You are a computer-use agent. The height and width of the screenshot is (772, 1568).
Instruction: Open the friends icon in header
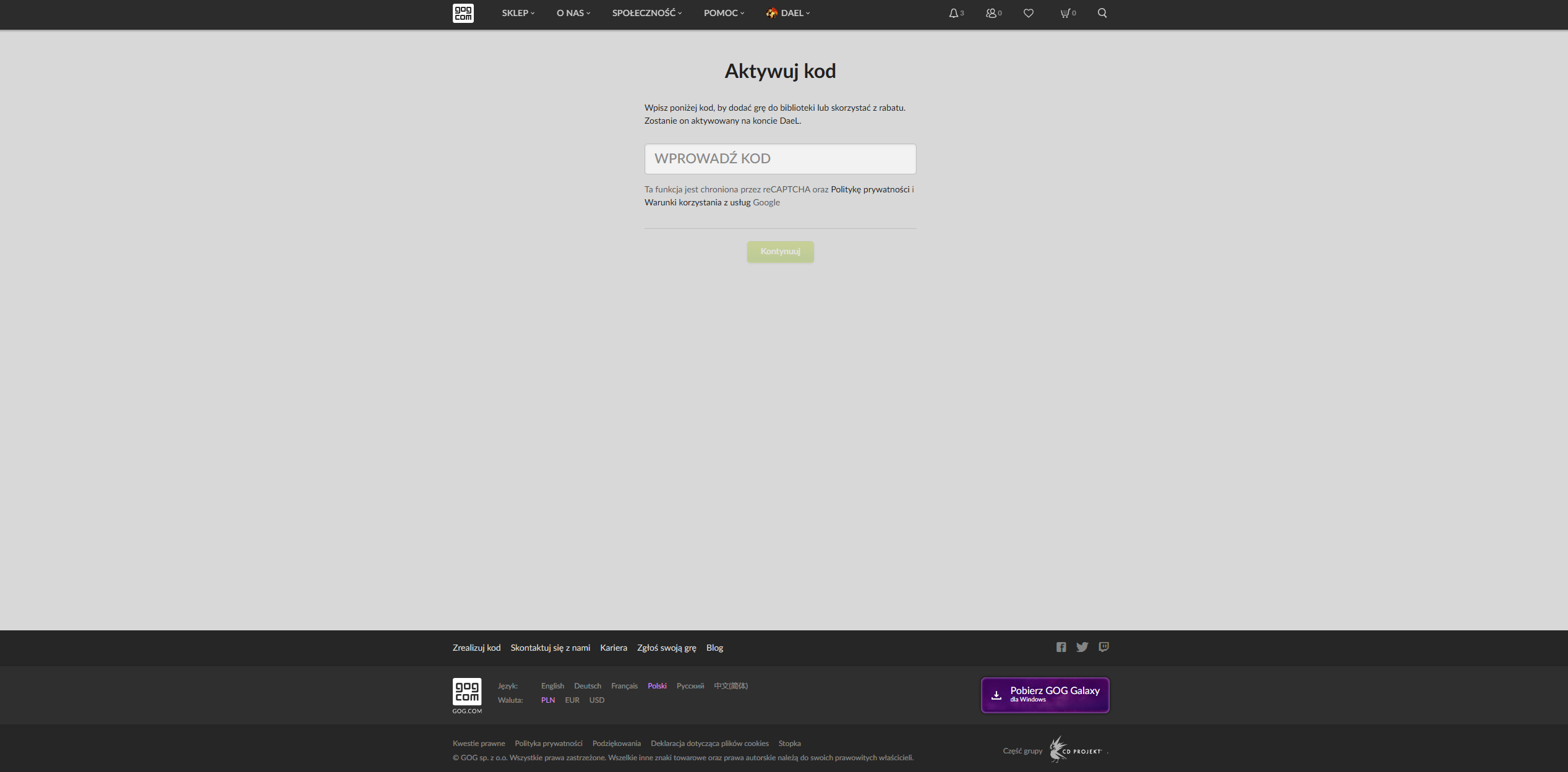(x=993, y=13)
